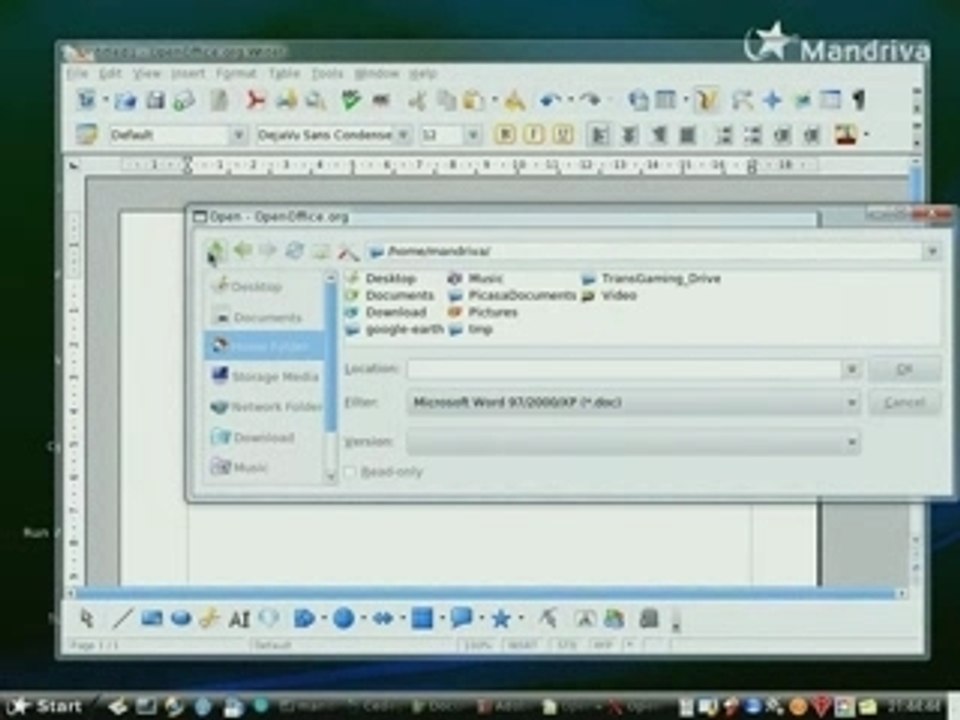
Task: Click the Undo arrow icon
Action: click(x=551, y=100)
